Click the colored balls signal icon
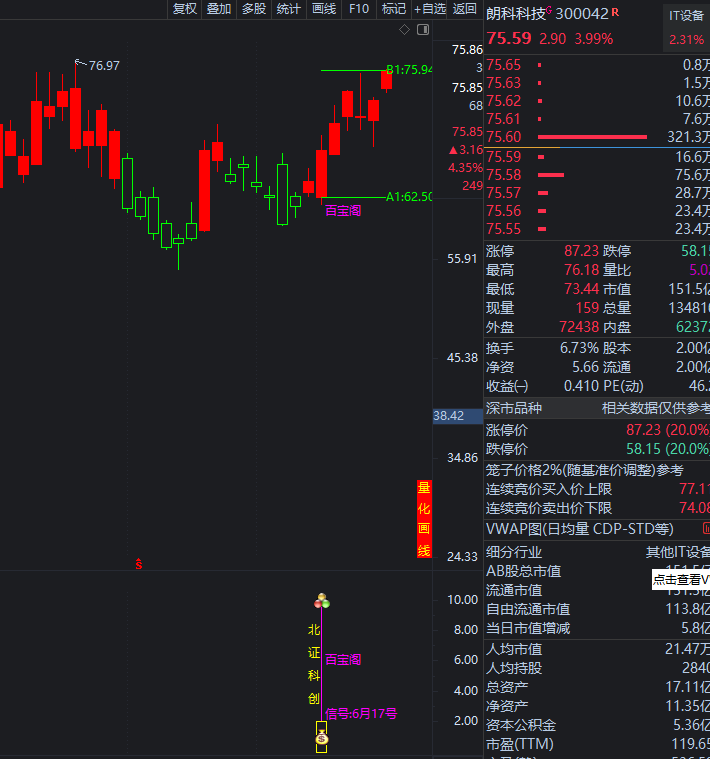710x759 pixels. (x=322, y=601)
